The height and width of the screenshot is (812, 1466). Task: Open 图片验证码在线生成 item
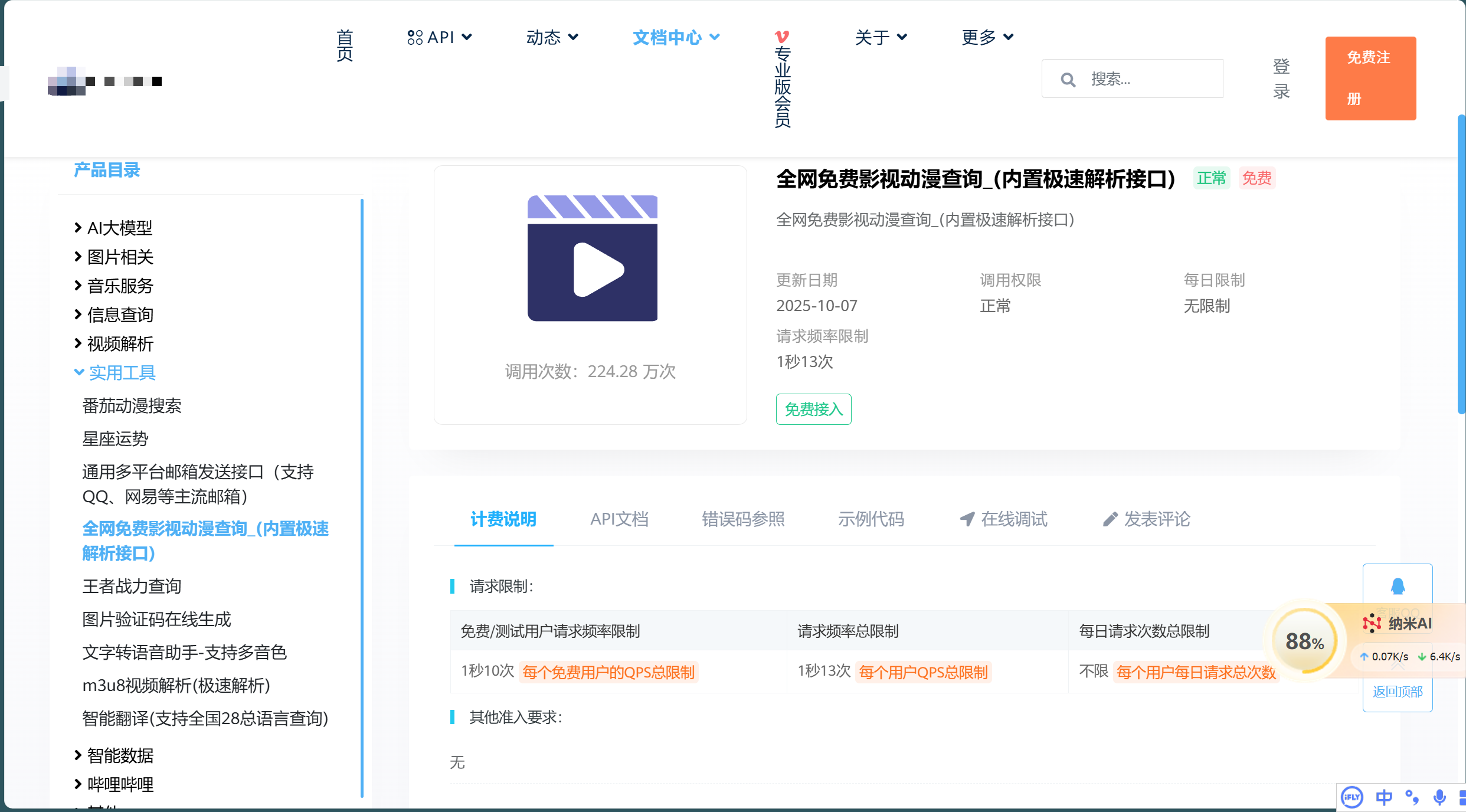(156, 620)
